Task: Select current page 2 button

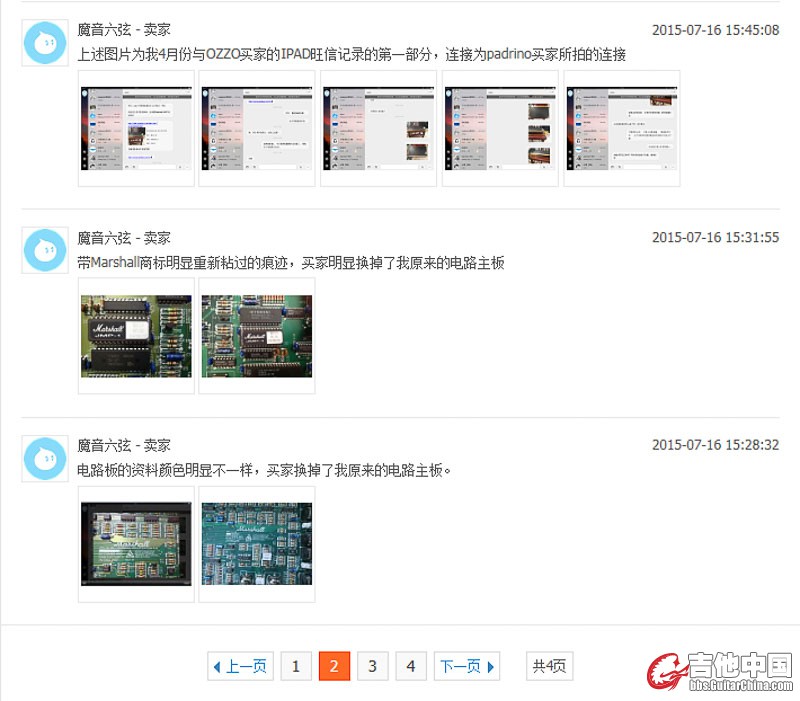Action: point(334,666)
